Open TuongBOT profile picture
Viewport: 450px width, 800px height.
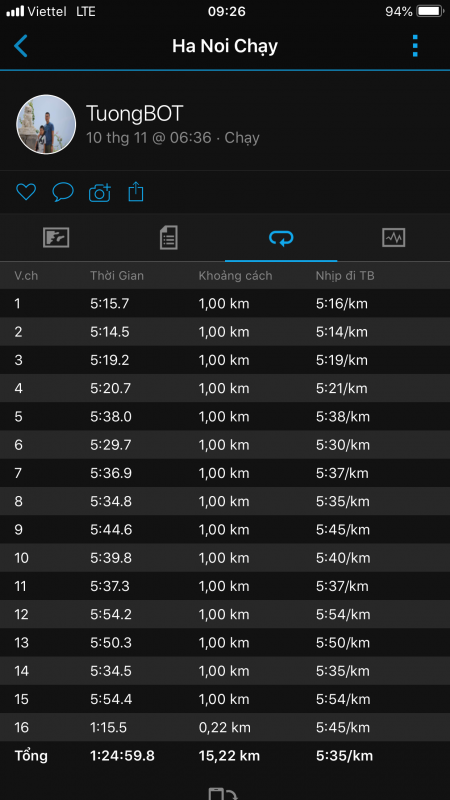pos(46,124)
